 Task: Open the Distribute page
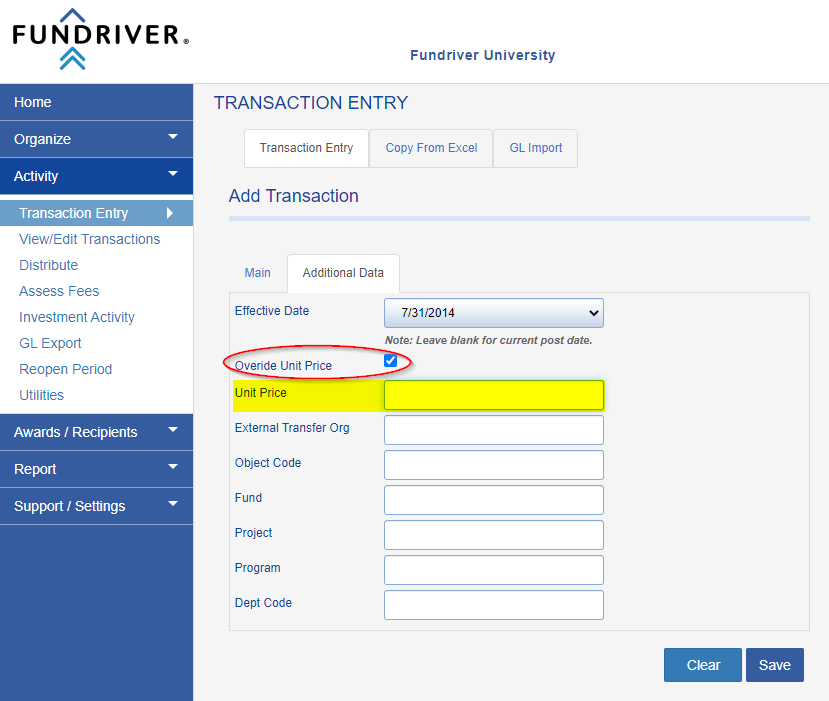click(49, 265)
